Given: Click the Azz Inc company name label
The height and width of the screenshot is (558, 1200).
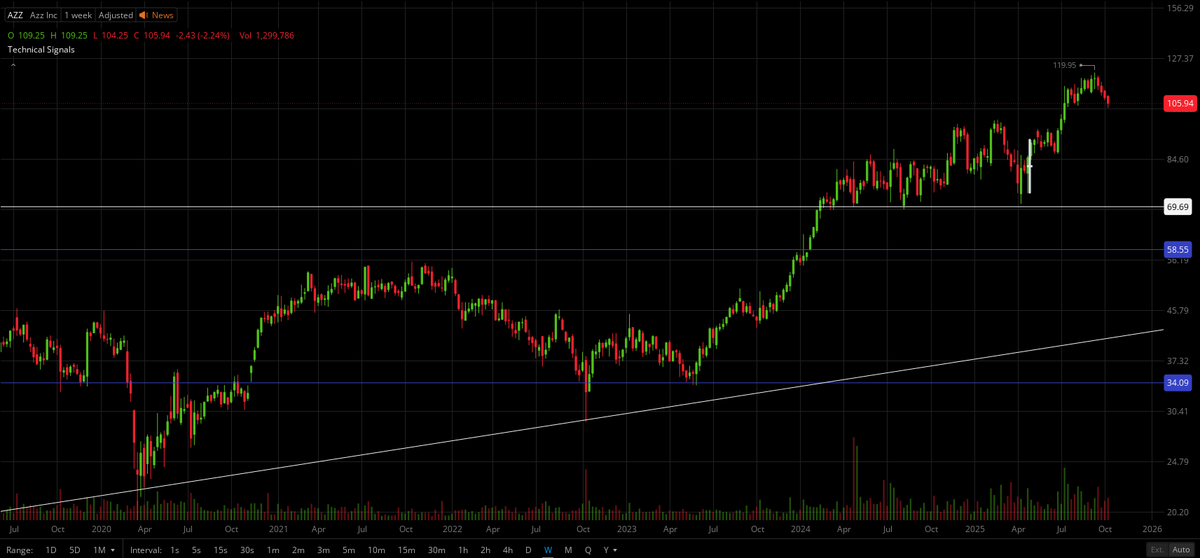Looking at the screenshot, I should (44, 15).
